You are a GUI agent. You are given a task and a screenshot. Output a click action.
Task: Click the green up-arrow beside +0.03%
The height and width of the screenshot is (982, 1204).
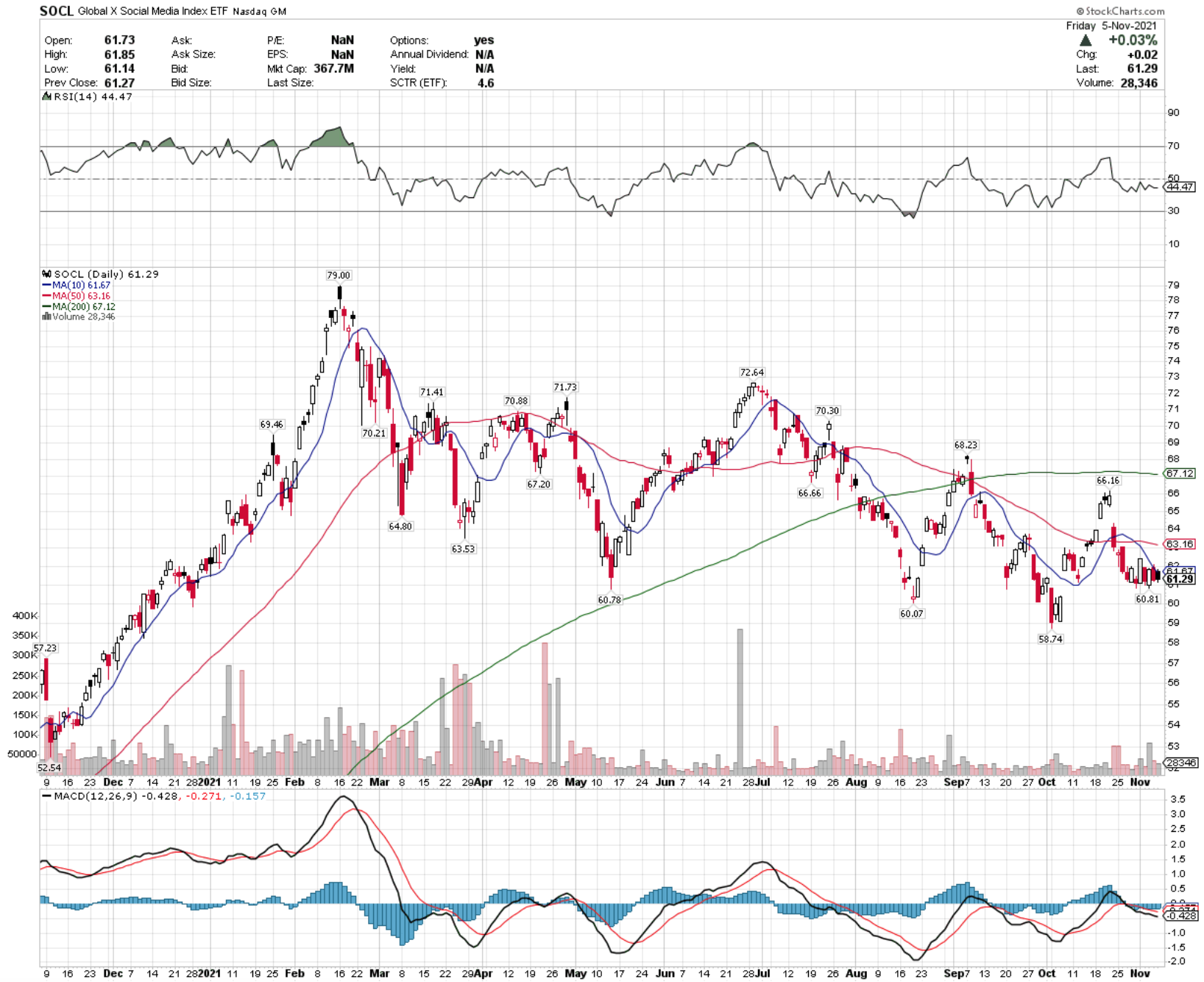(x=1086, y=40)
